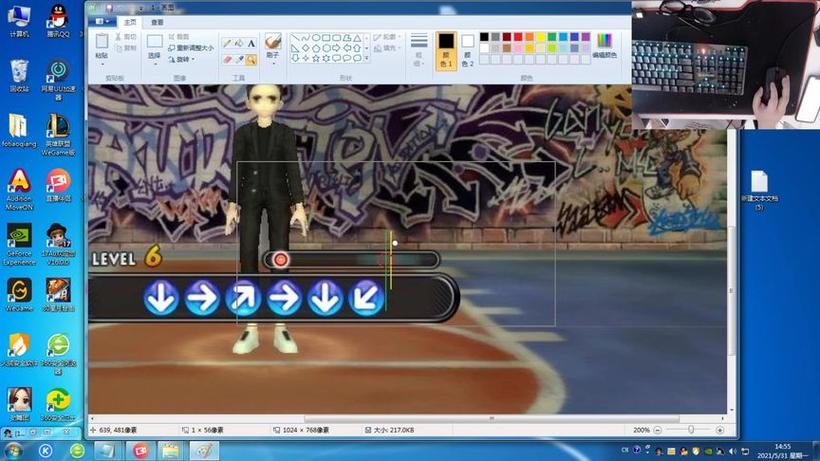Click the Rotate (旋转) button

pos(183,58)
